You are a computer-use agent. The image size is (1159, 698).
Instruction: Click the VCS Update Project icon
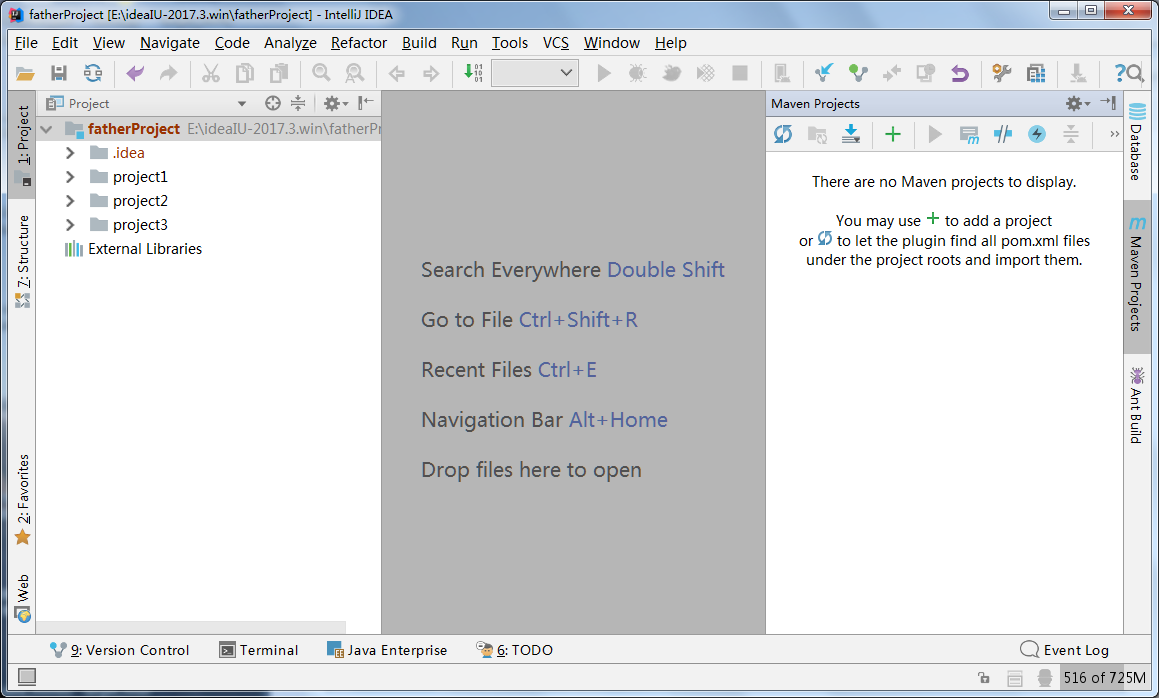pyautogui.click(x=823, y=73)
